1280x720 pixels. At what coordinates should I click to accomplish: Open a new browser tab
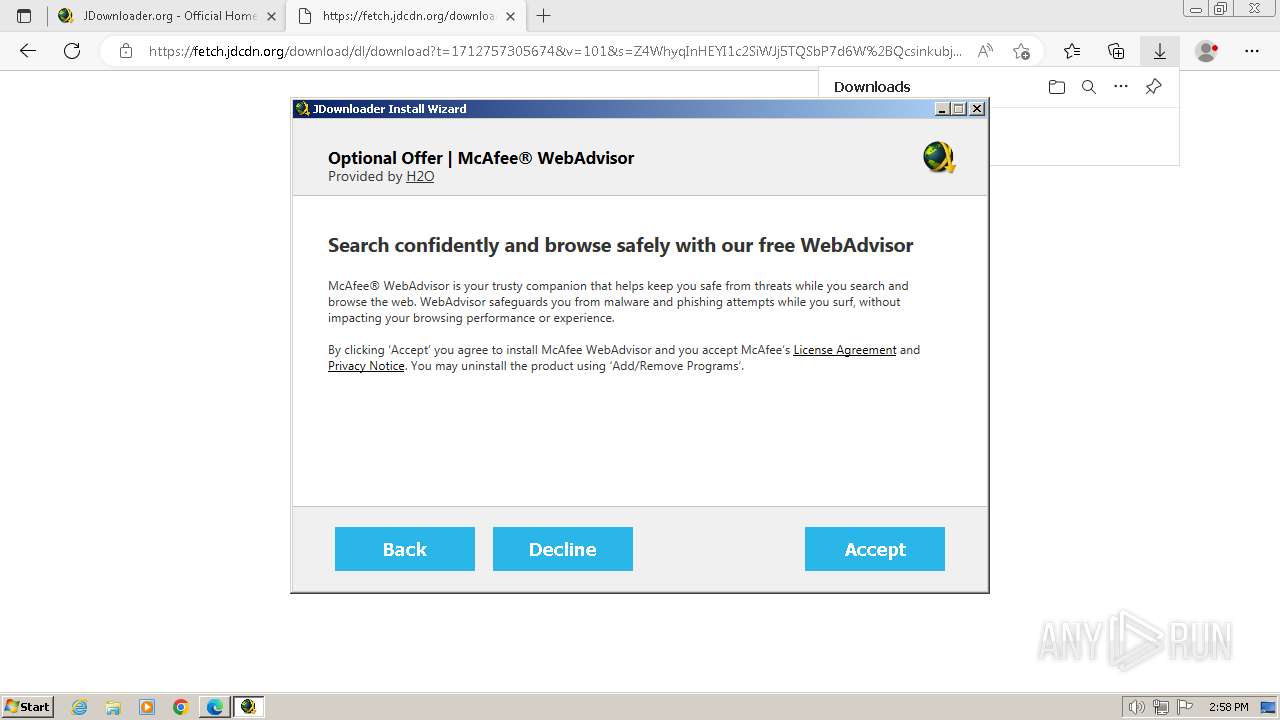coord(544,16)
